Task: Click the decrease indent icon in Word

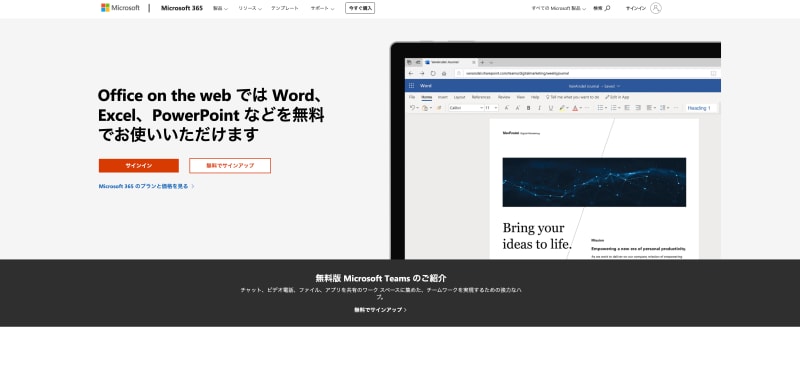Action: pos(627,108)
